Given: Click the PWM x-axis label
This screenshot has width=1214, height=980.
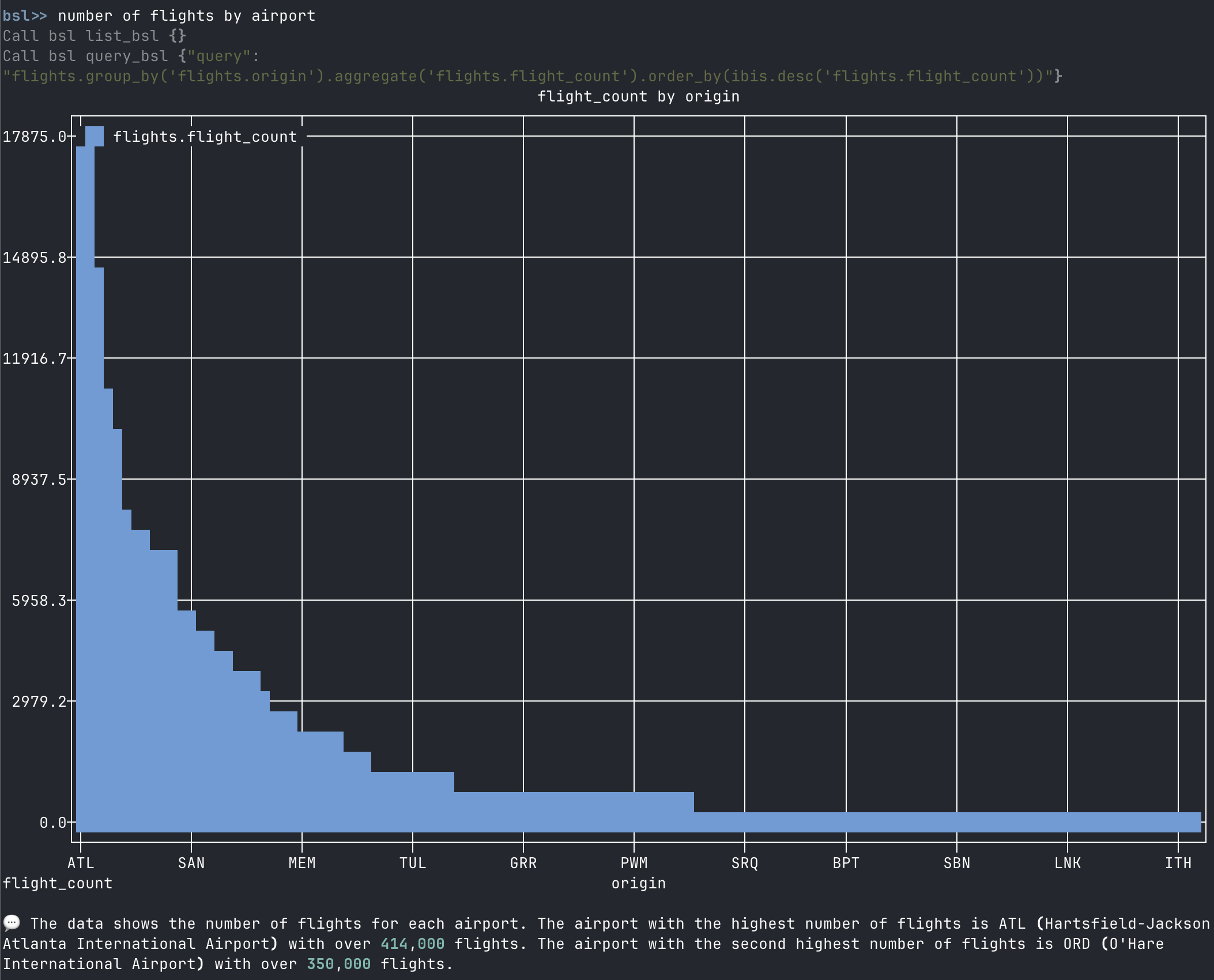Looking at the screenshot, I should tap(634, 863).
